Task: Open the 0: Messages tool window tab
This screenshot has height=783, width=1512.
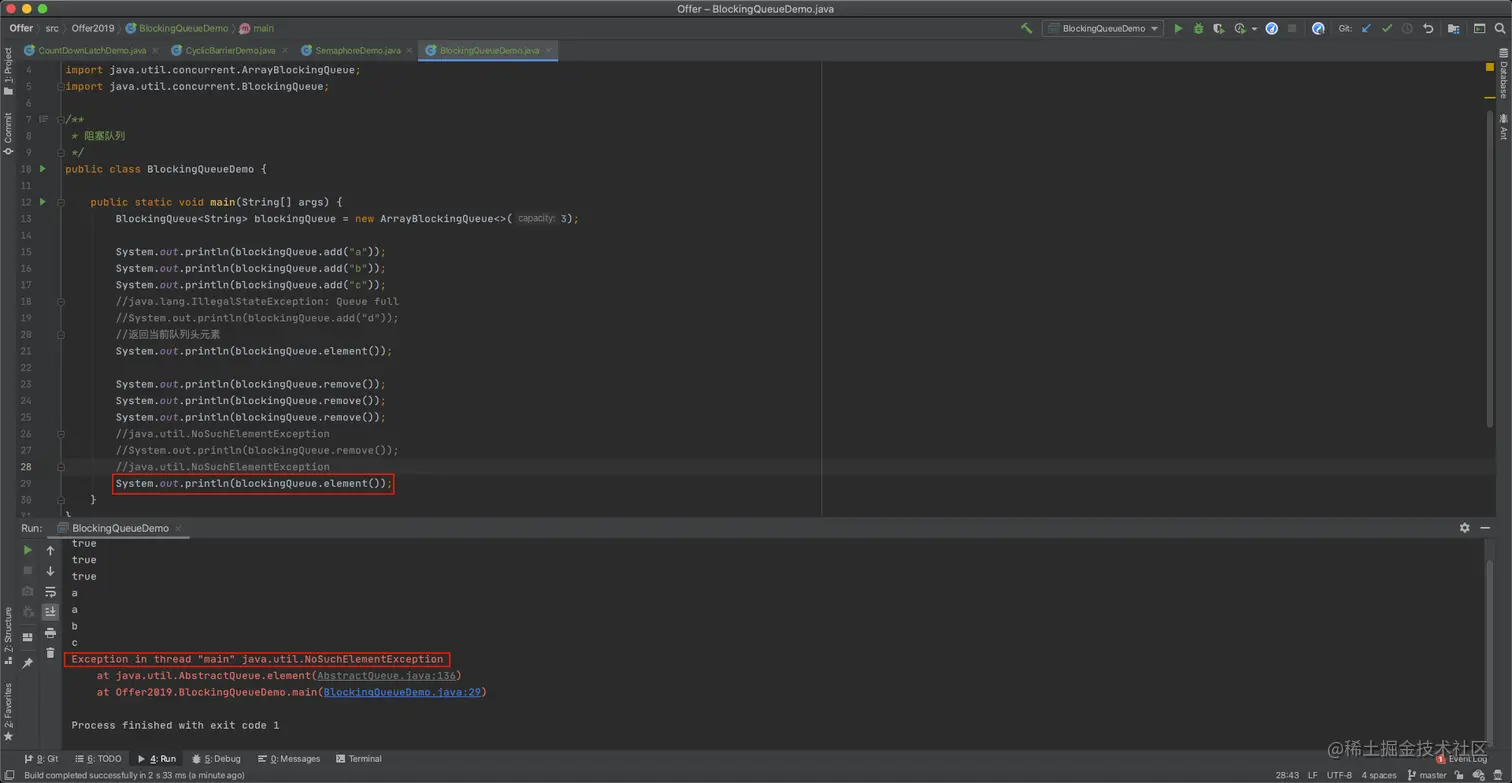Action: tap(289, 759)
